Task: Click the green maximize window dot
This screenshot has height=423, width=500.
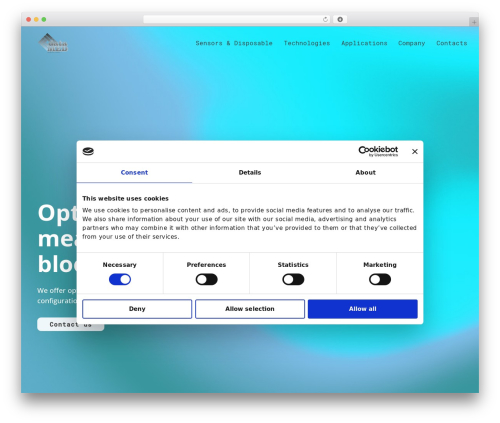Action: tap(44, 19)
